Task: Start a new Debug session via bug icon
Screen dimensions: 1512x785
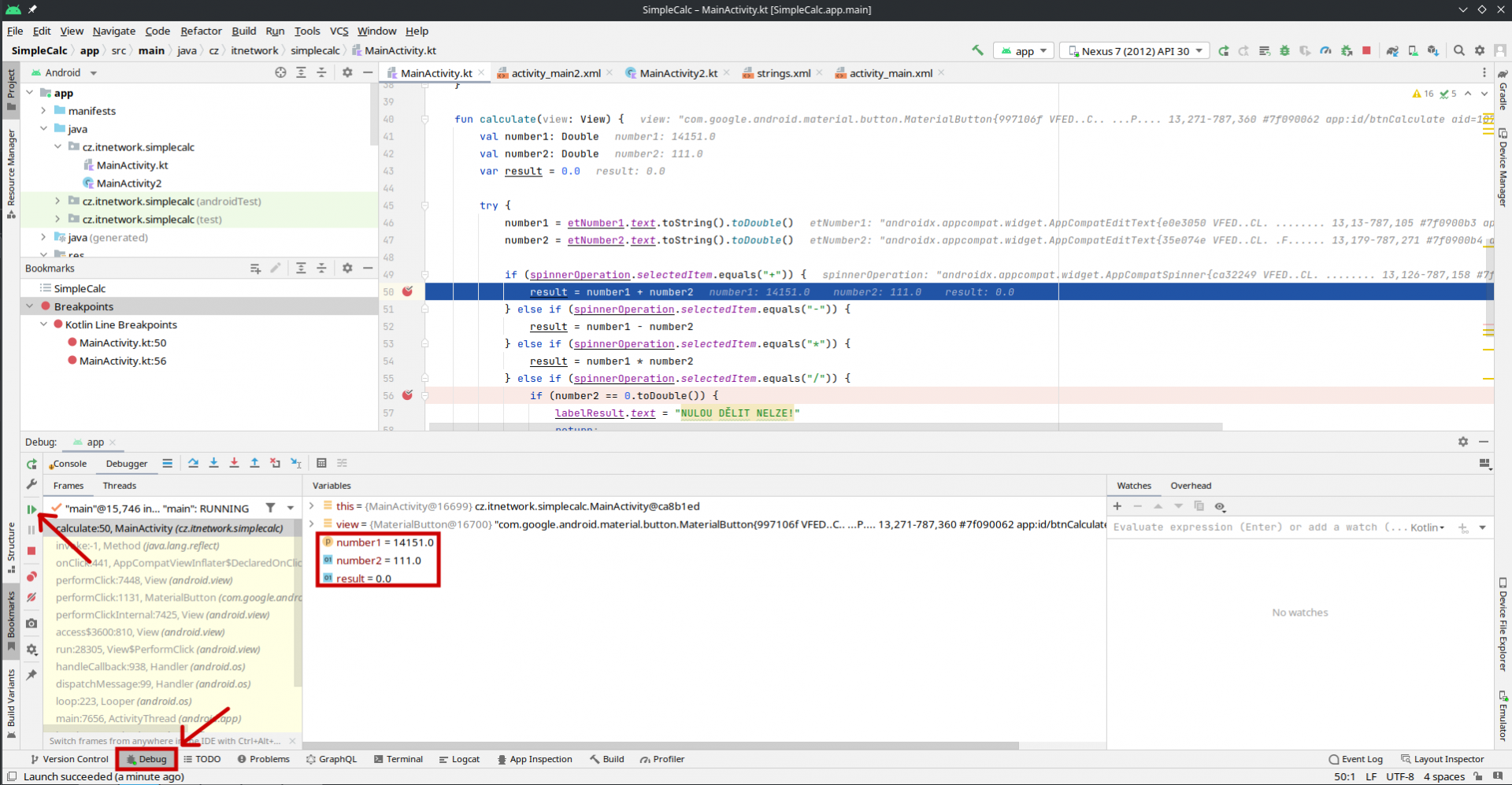Action: [x=1284, y=50]
